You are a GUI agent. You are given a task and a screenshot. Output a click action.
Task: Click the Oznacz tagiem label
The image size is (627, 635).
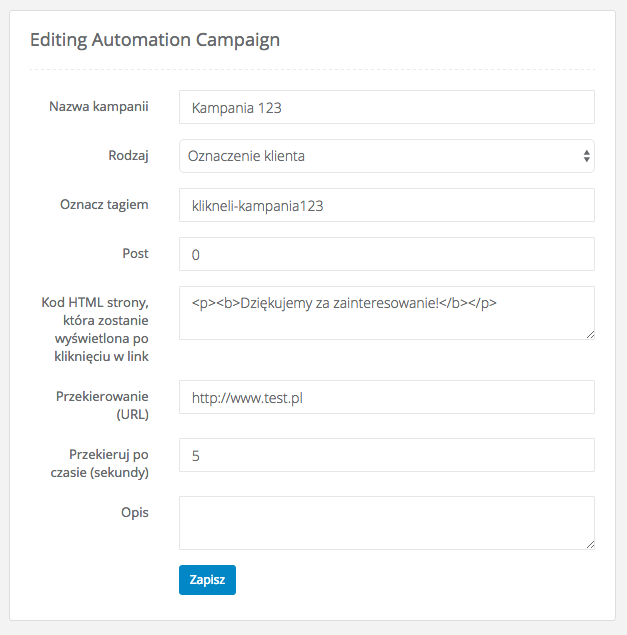point(104,205)
